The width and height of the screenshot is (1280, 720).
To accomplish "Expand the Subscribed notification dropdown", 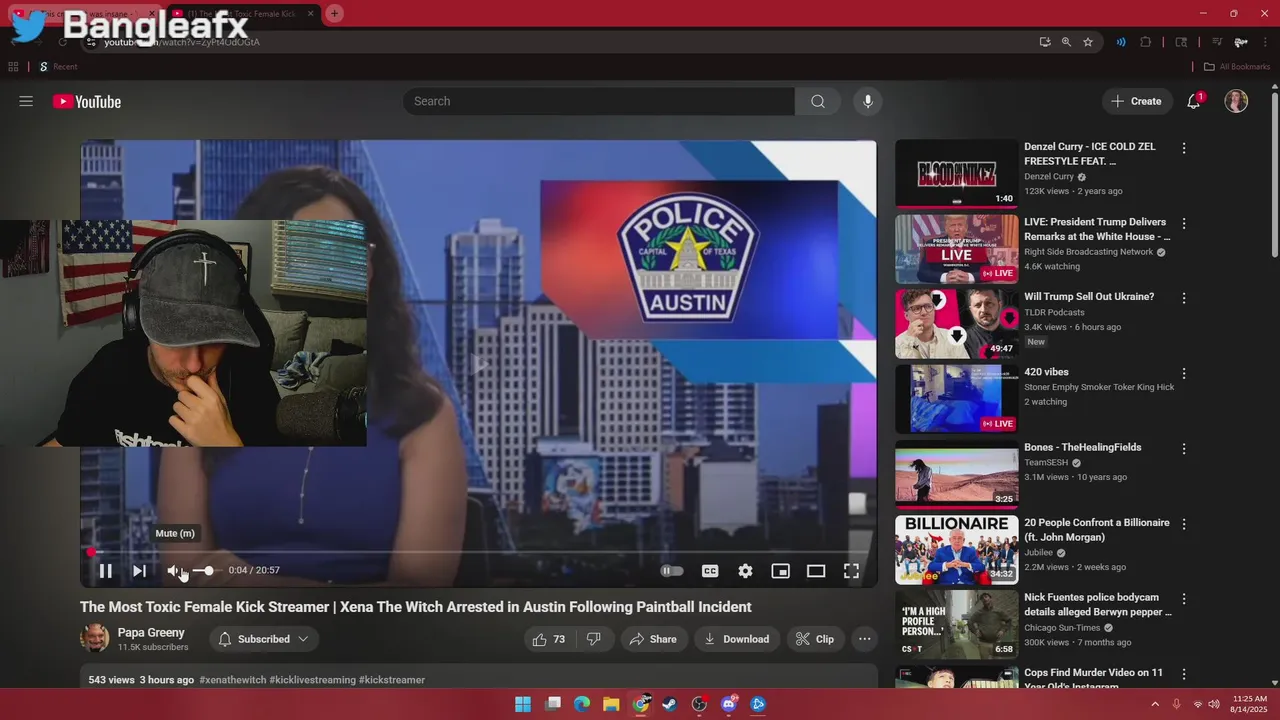I will [x=264, y=639].
